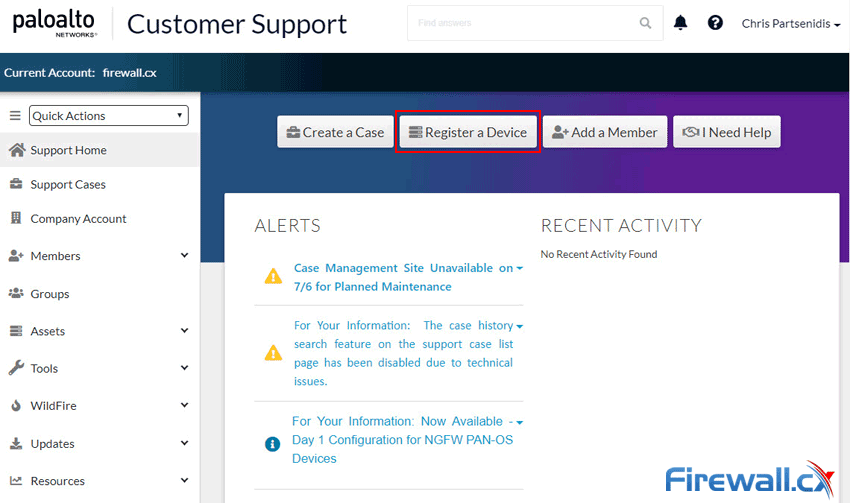Screen dimensions: 850x503
Task: Expand the Tools chevron
Action: (184, 368)
